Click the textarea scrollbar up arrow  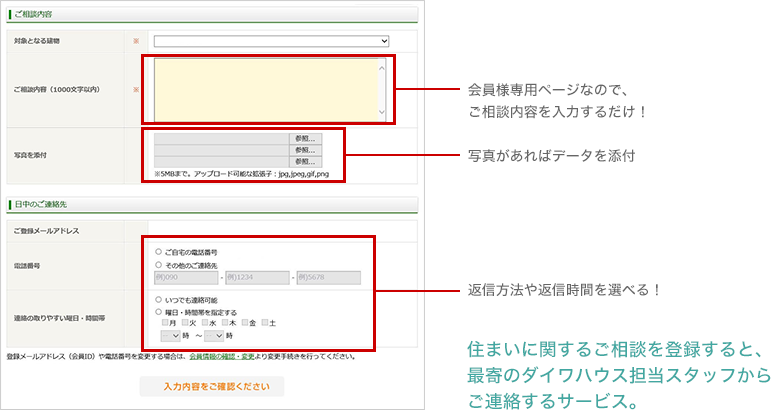tap(379, 66)
